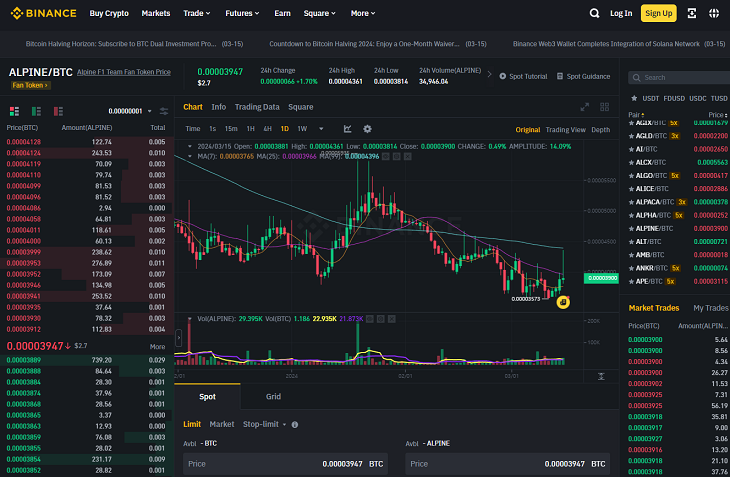This screenshot has height=477, width=730.
Task: Collapse the order book side panel handle
Action: (x=178, y=338)
